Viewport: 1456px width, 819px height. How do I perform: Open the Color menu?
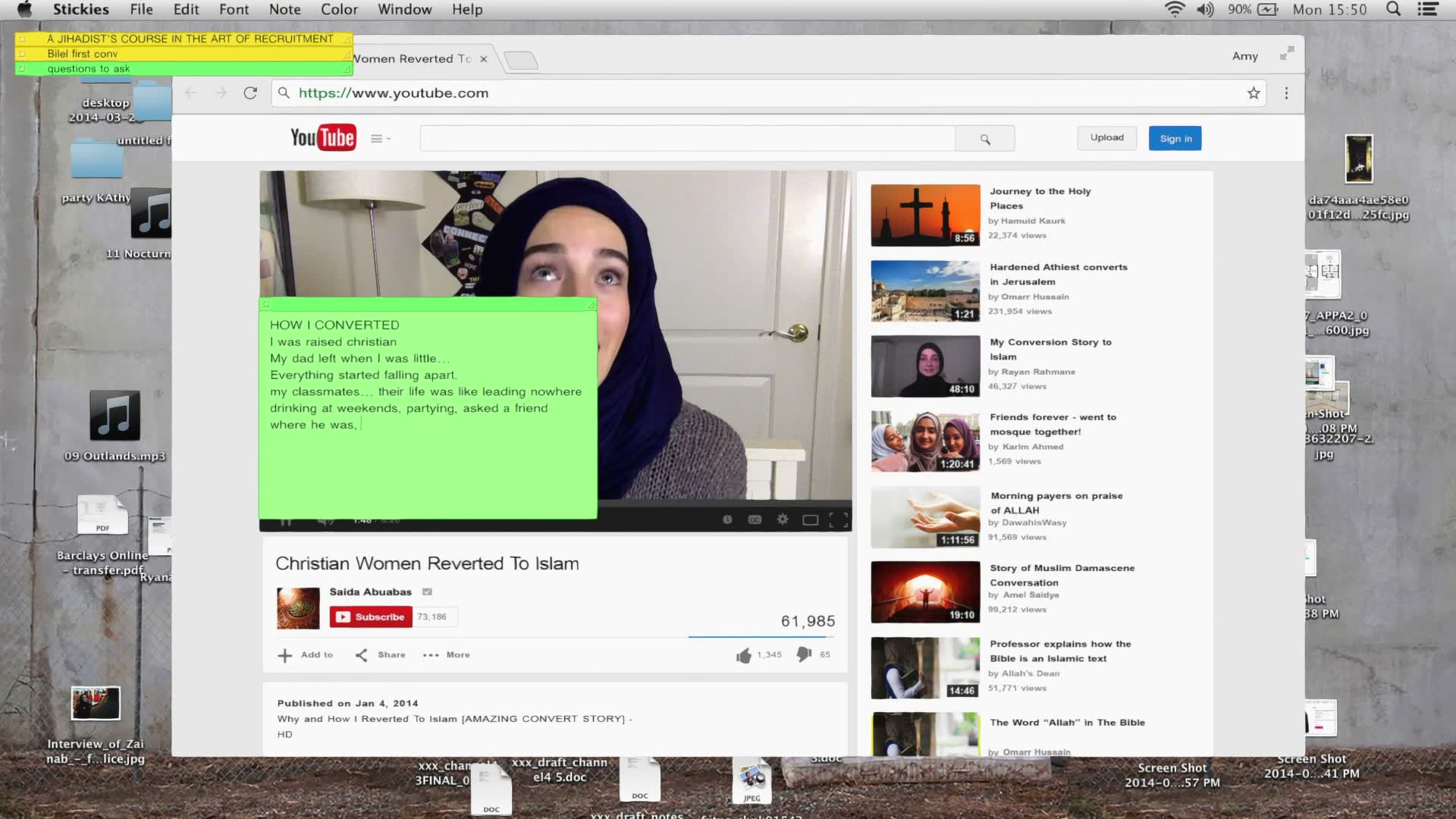click(x=339, y=9)
